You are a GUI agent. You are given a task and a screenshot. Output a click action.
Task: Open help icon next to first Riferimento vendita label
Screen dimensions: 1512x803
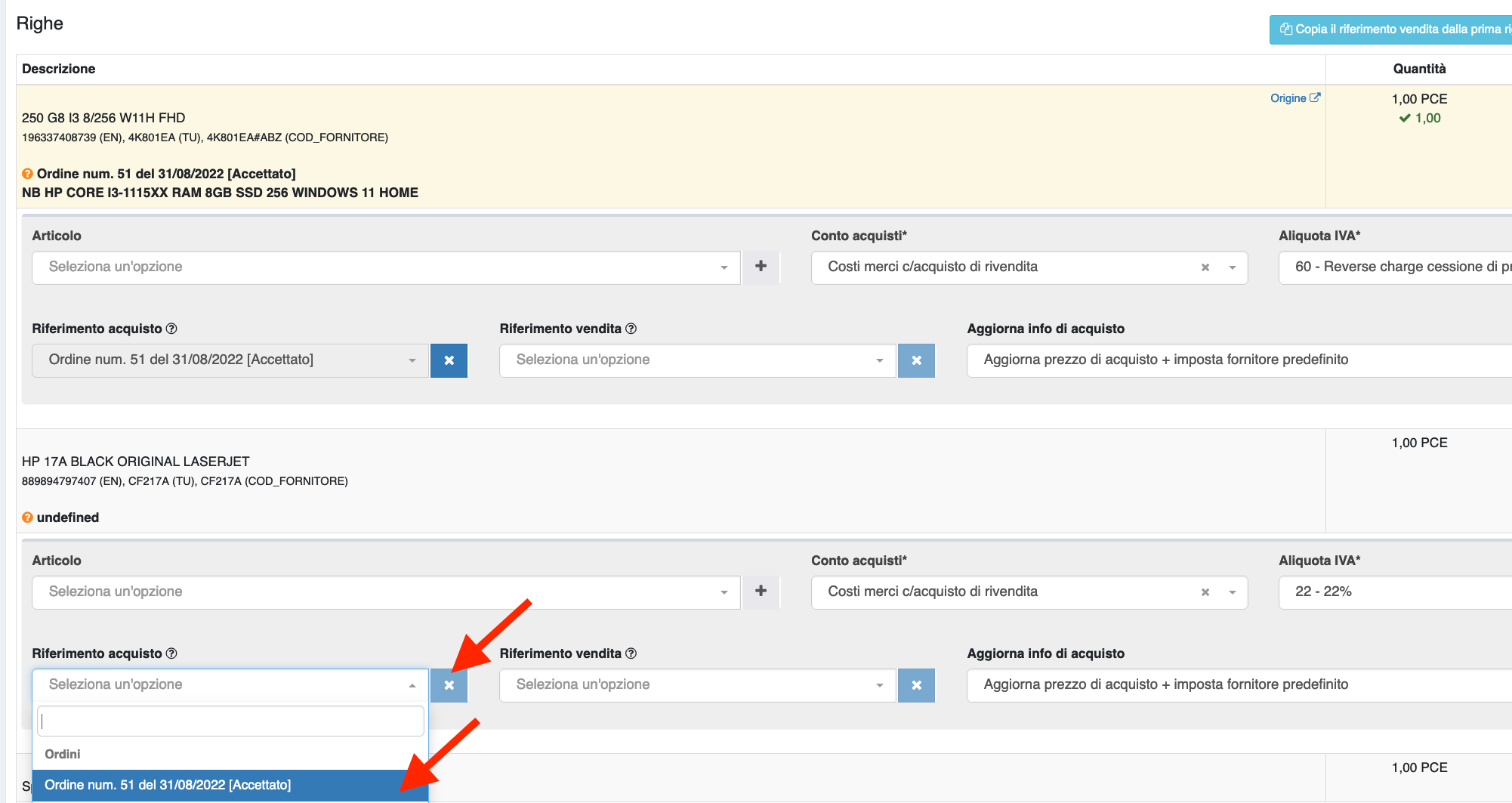point(631,329)
